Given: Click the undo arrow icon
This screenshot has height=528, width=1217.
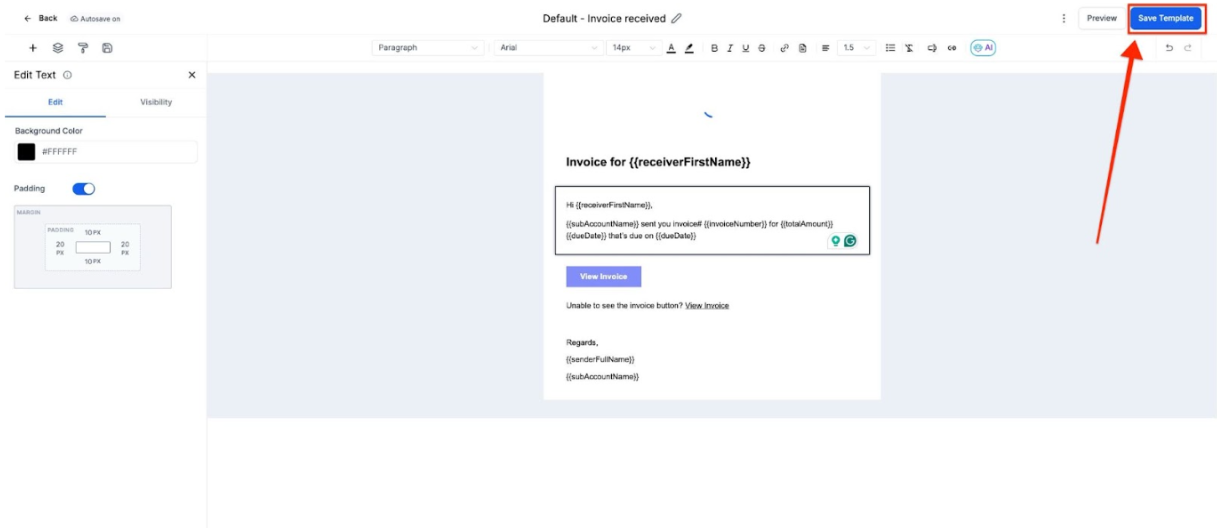Looking at the screenshot, I should click(x=1169, y=48).
